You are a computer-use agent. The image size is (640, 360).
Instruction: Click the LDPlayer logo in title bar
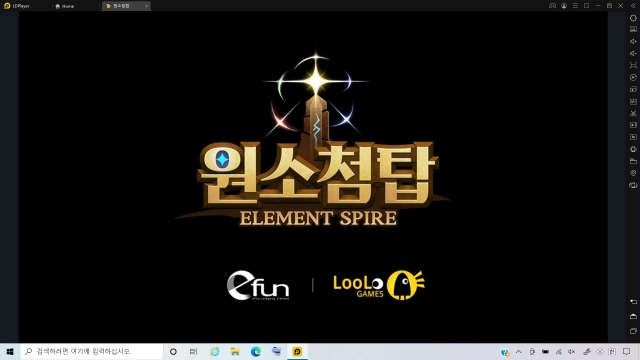[x=7, y=6]
